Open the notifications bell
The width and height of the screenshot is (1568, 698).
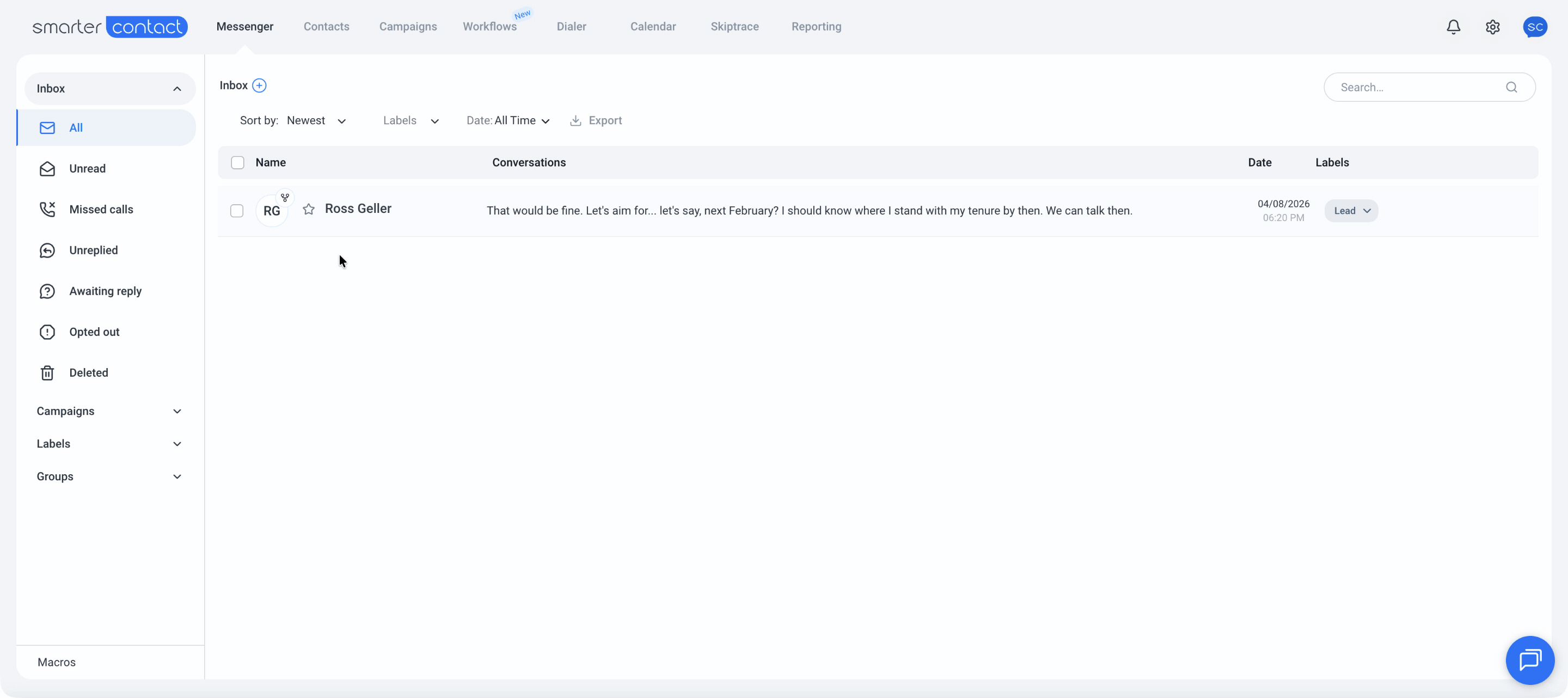[x=1453, y=27]
